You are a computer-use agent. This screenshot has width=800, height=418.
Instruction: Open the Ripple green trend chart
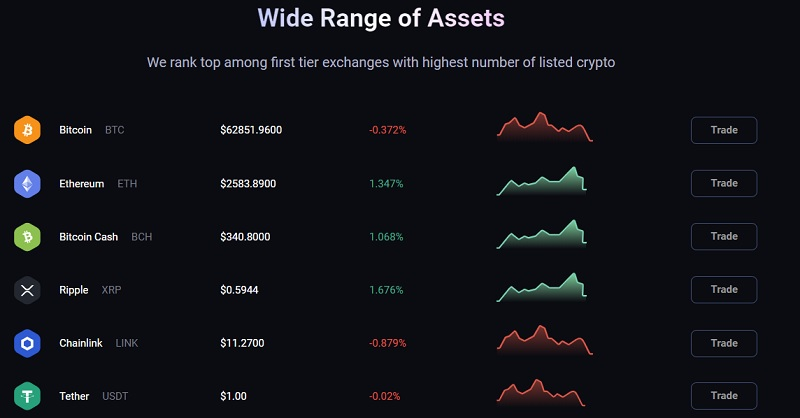(x=541, y=287)
